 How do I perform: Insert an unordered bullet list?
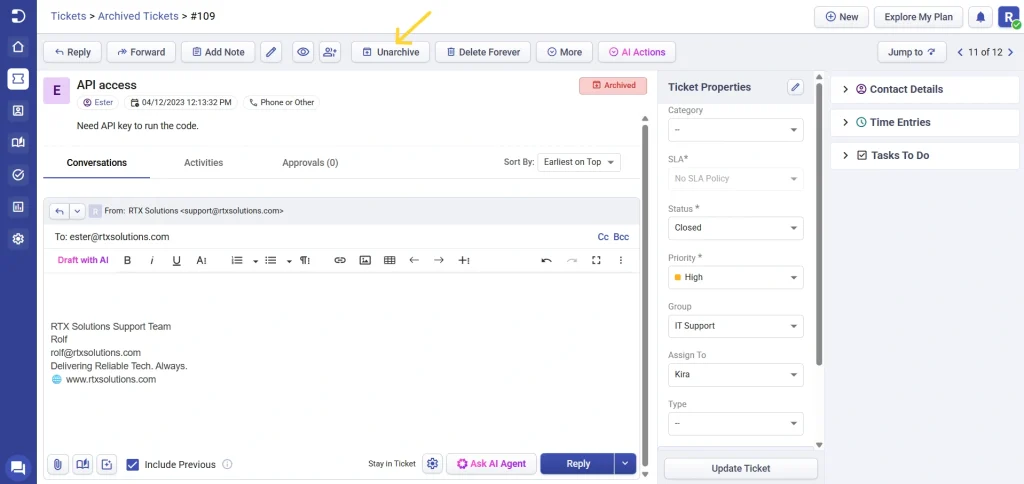tap(270, 260)
